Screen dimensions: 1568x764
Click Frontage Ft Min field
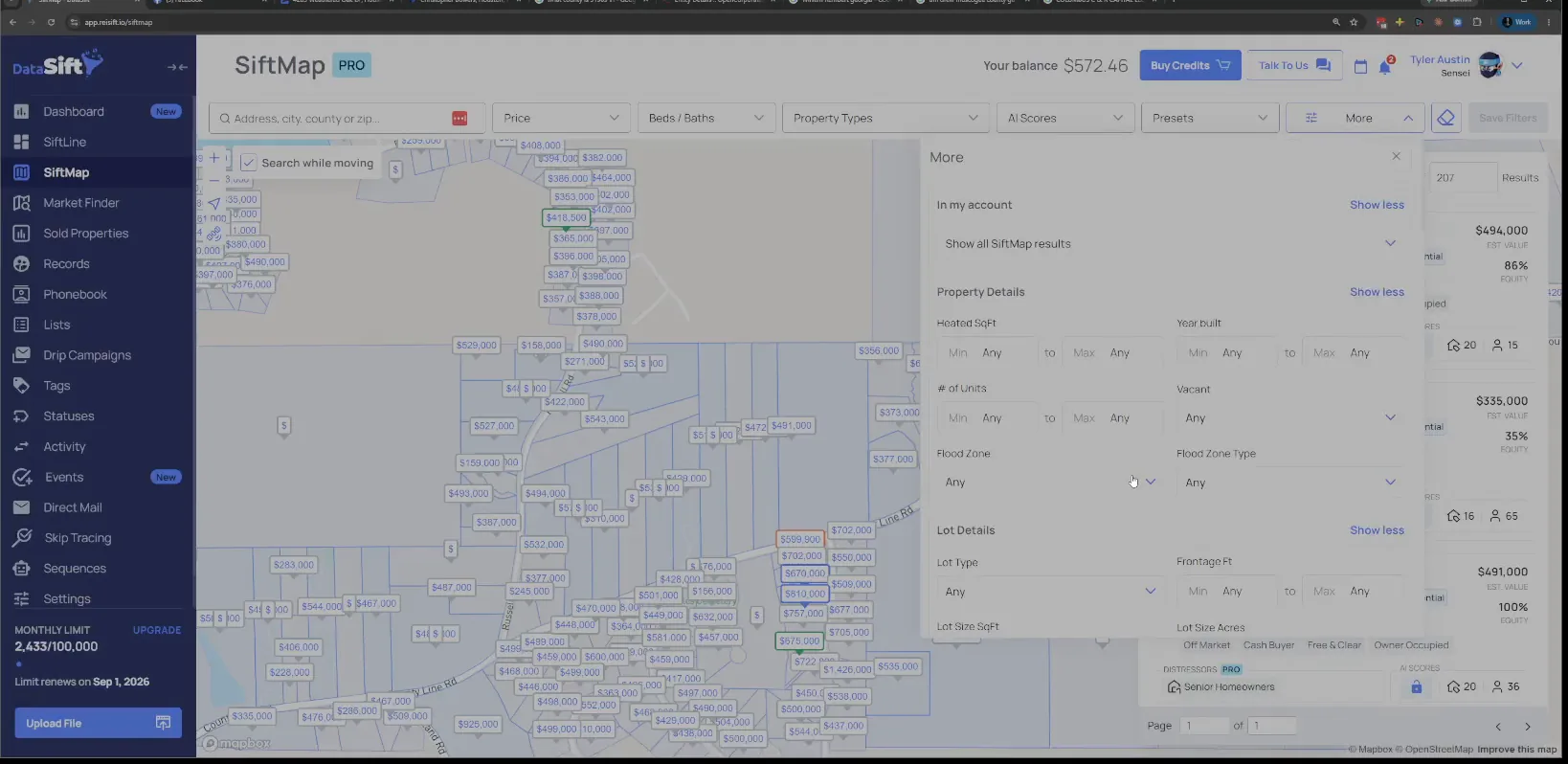click(1228, 592)
